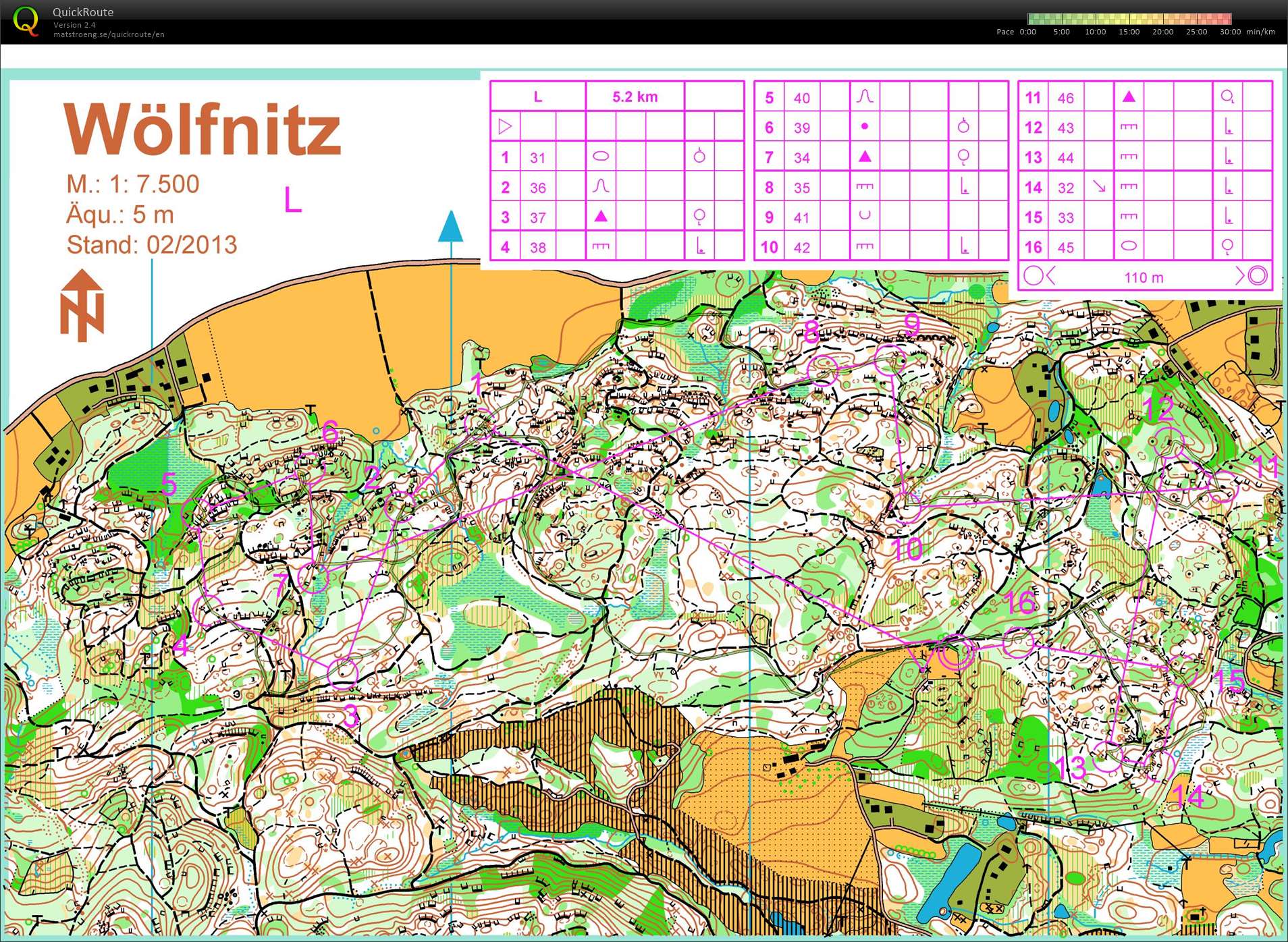Click code 38 in the control 4 row
The height and width of the screenshot is (942, 1288).
tap(537, 247)
